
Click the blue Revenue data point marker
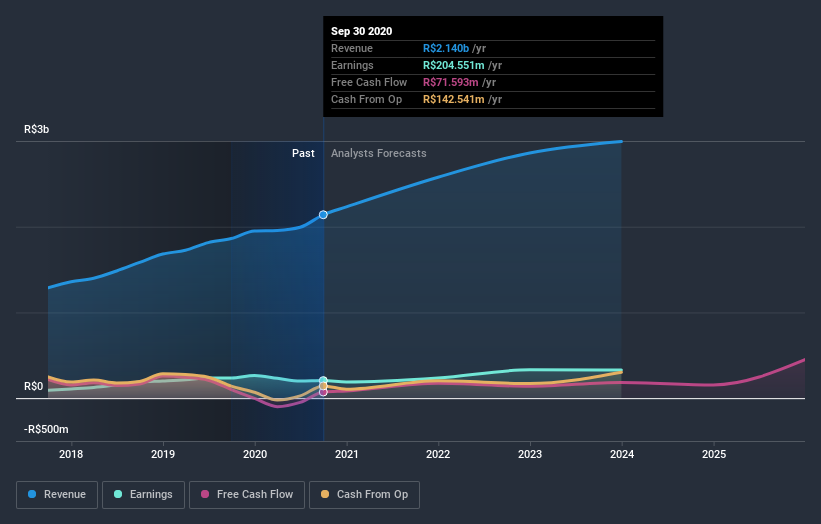point(323,215)
